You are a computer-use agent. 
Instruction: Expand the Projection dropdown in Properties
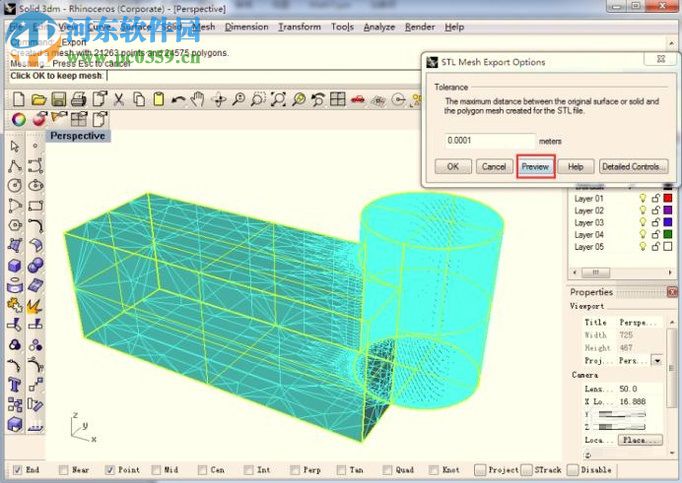pos(657,359)
